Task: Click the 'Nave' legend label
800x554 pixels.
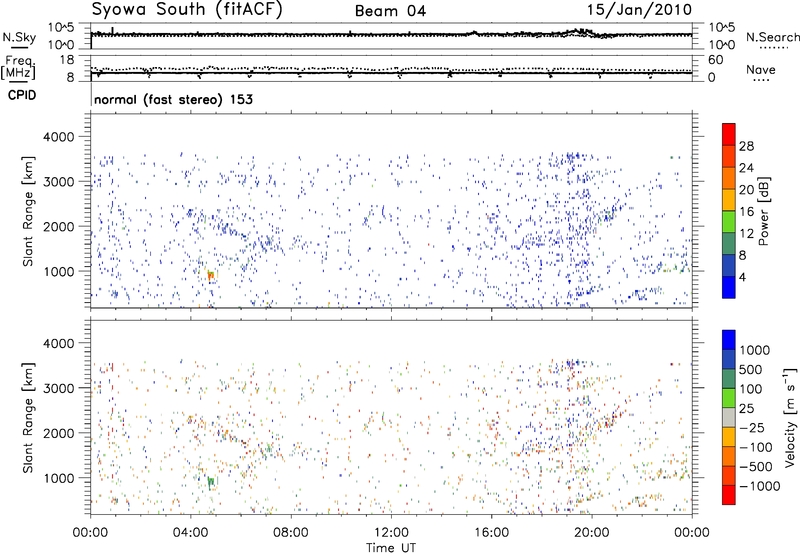Action: click(x=761, y=70)
